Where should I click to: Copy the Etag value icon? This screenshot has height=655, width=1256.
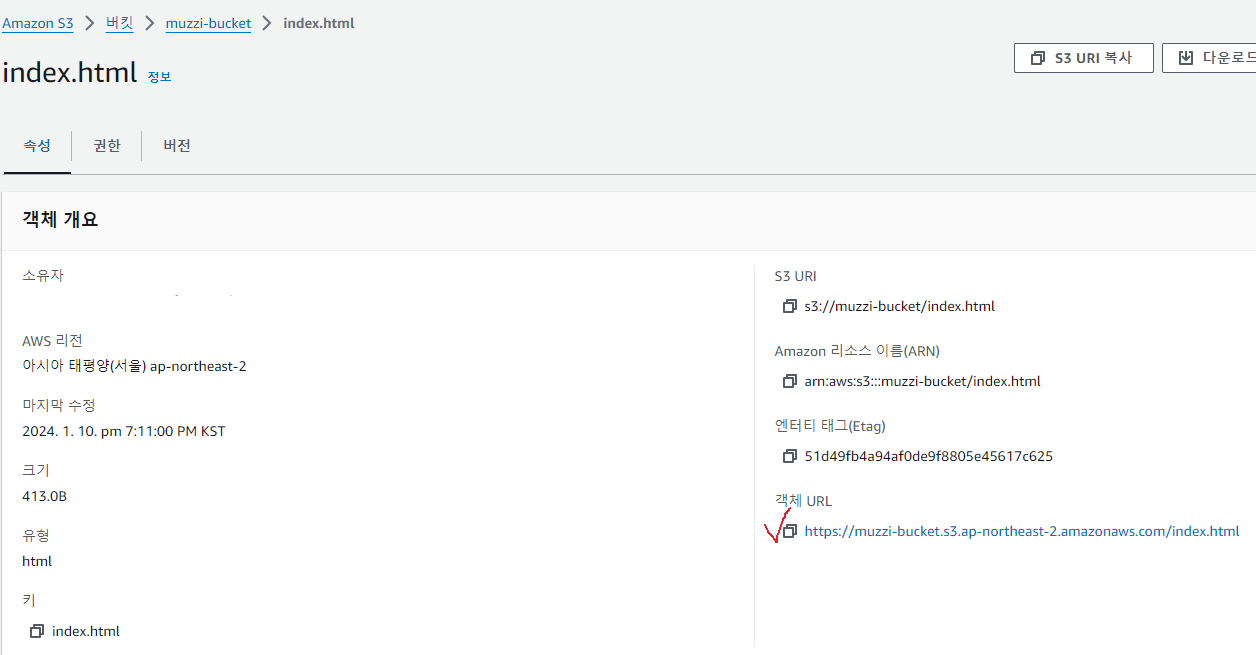coord(789,457)
